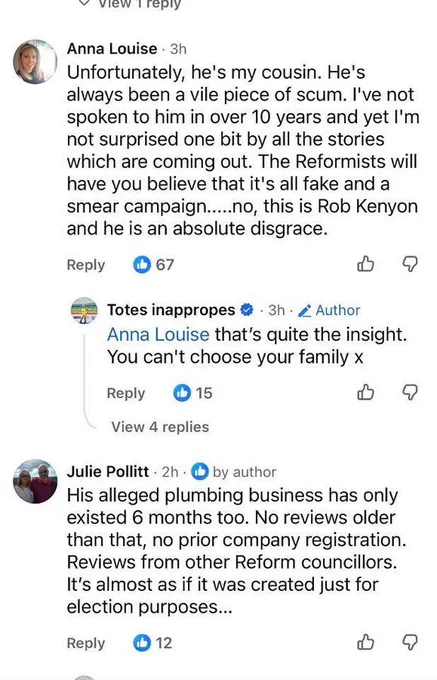Like Anna Louise's comment with thumbs up
Image resolution: width=437 pixels, height=680 pixels.
[365, 264]
